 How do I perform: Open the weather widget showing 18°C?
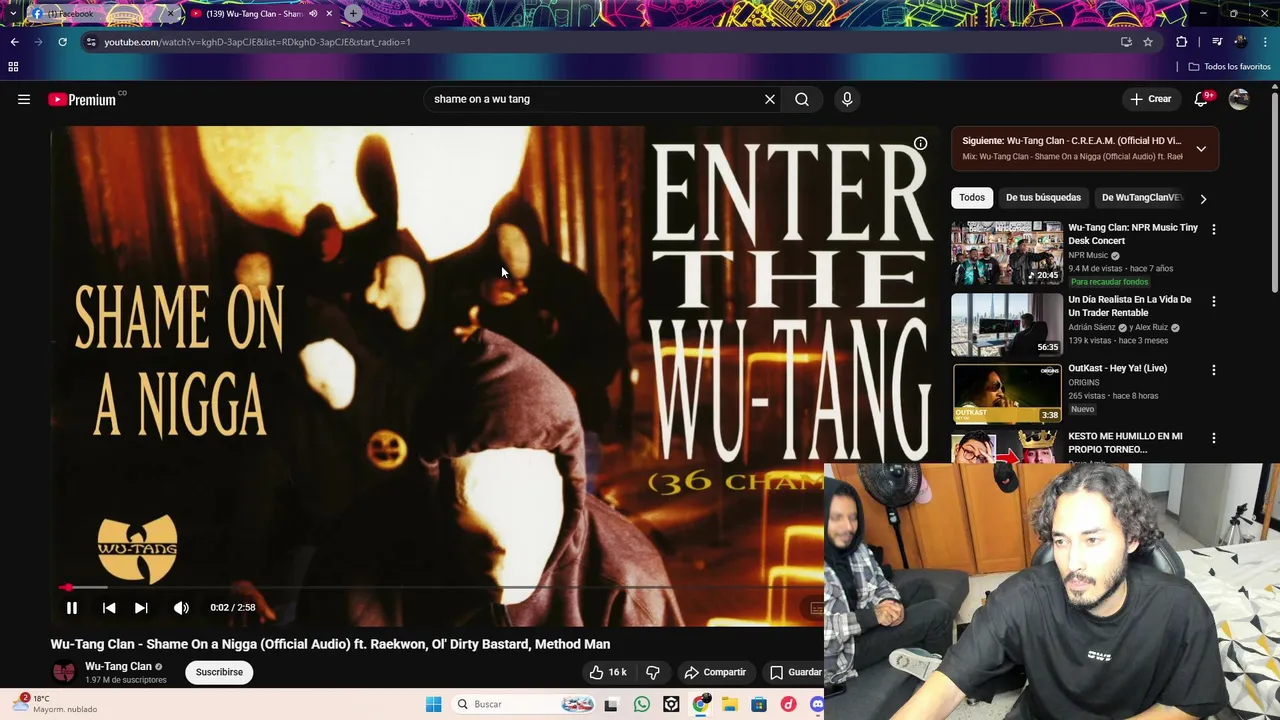pyautogui.click(x=56, y=704)
